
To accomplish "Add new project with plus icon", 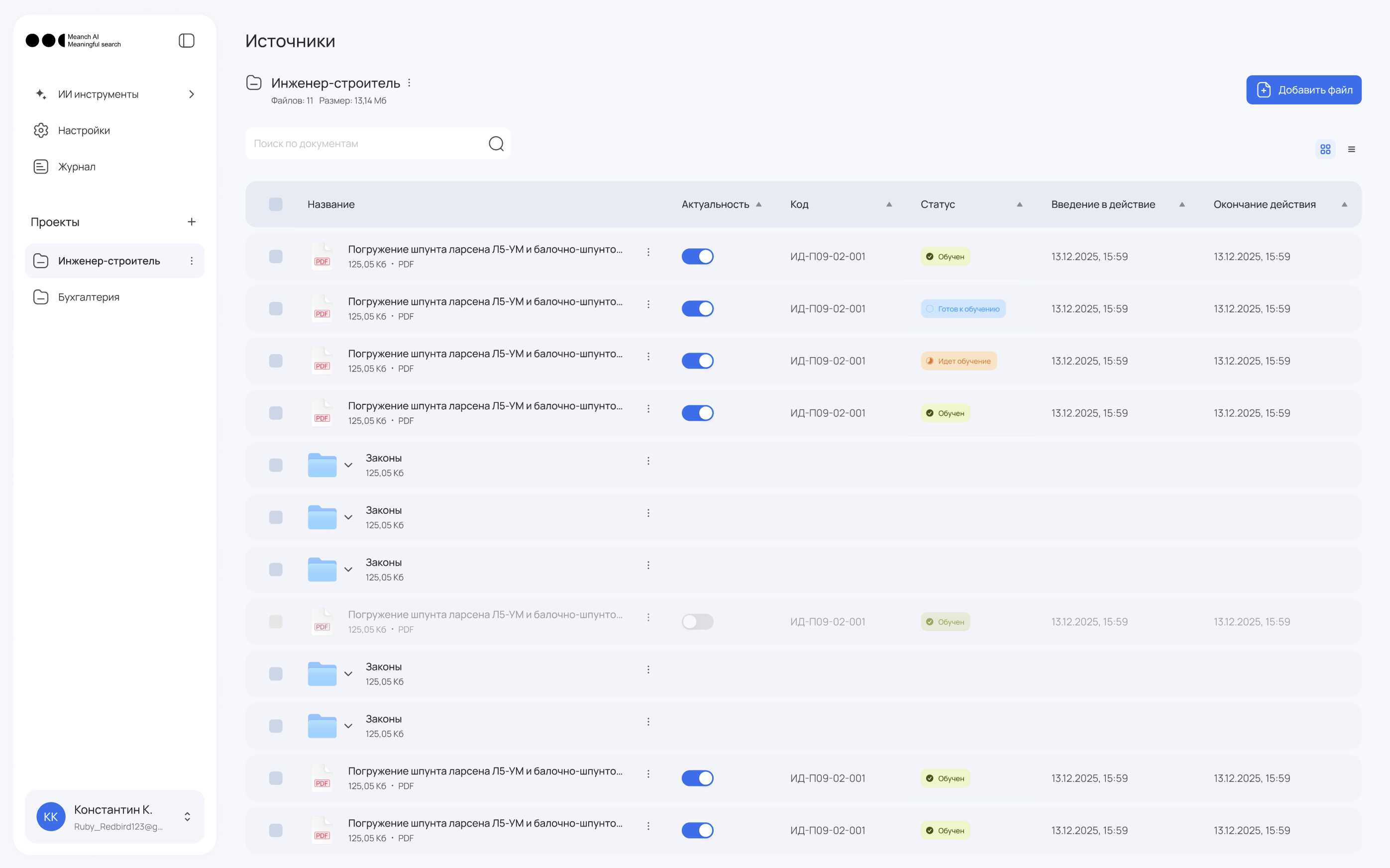I will coord(191,221).
